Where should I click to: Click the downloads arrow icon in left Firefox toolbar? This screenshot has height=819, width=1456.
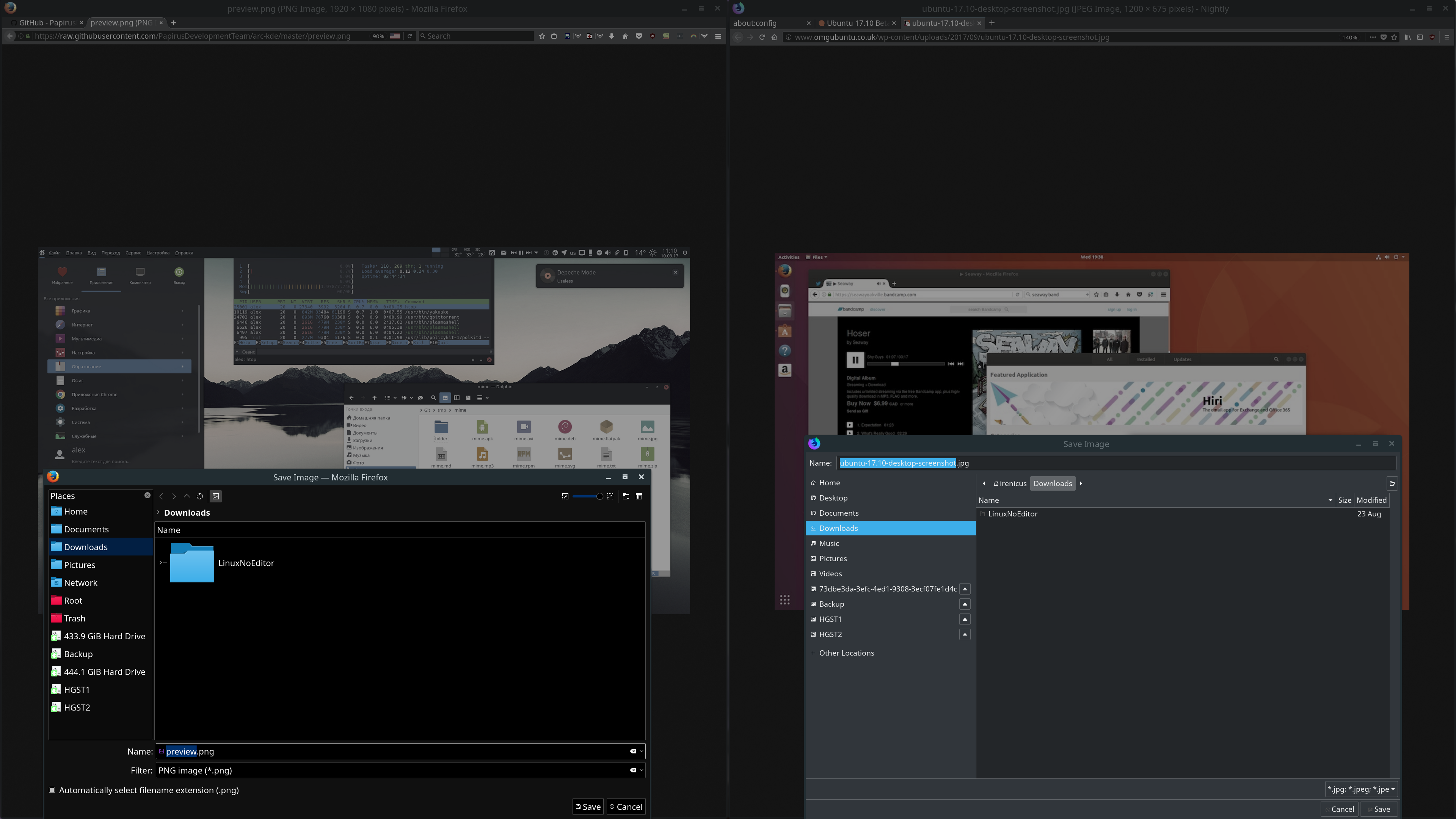click(612, 36)
